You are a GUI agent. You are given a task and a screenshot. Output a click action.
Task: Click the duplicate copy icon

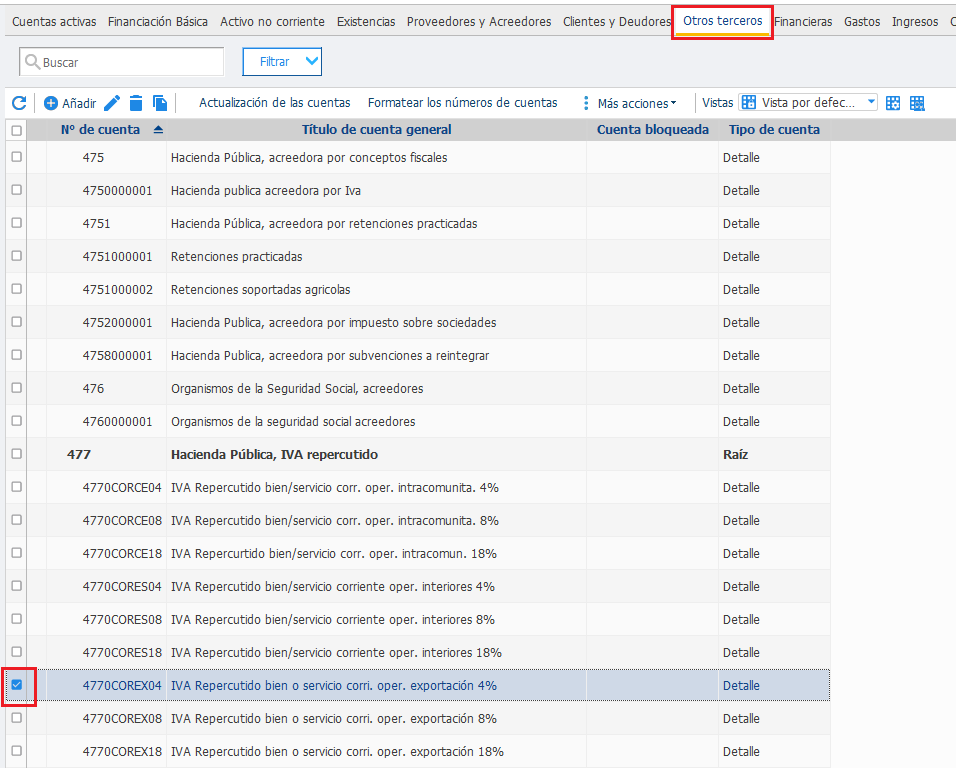tap(160, 104)
